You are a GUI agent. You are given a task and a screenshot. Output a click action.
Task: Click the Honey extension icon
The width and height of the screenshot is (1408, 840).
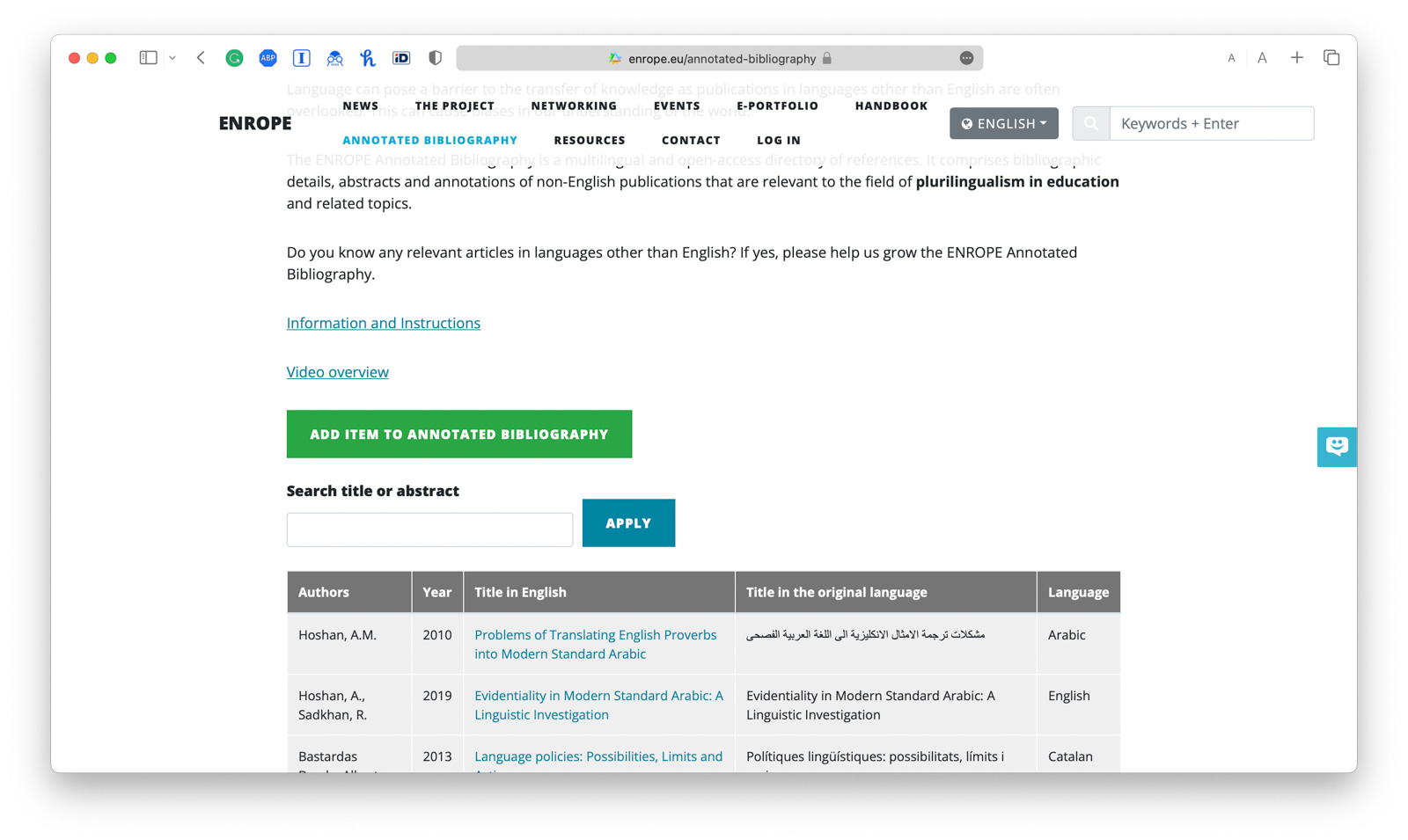click(x=367, y=58)
